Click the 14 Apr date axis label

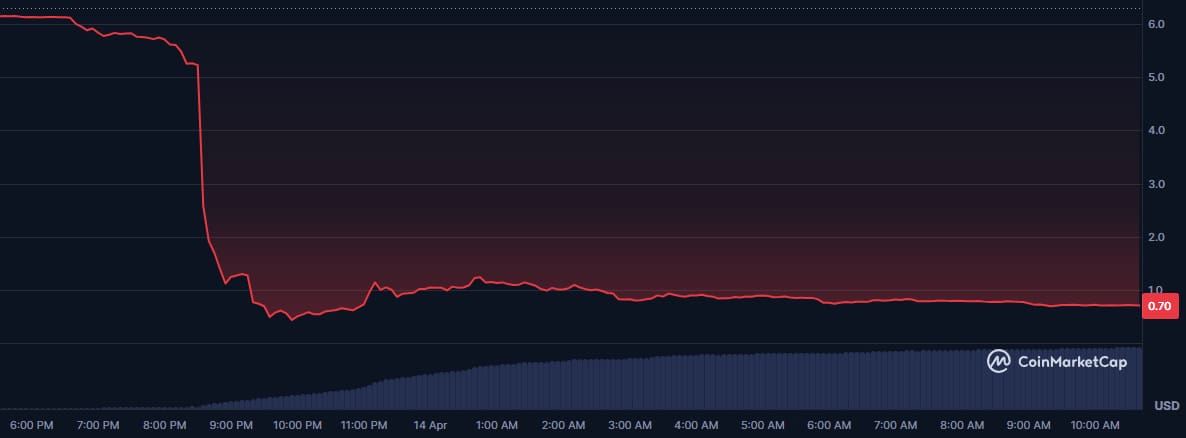point(430,425)
